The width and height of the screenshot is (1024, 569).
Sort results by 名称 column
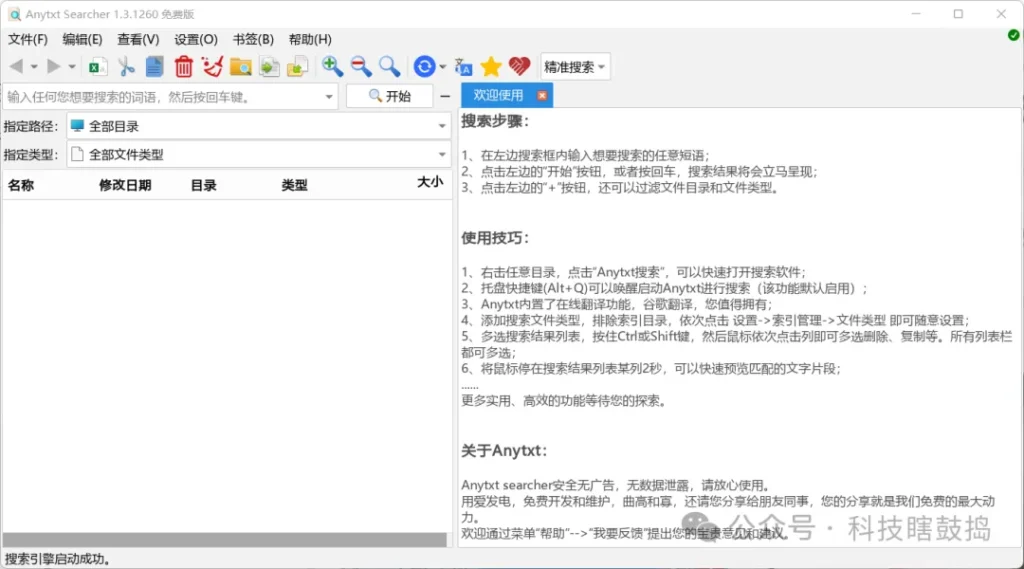[21, 186]
